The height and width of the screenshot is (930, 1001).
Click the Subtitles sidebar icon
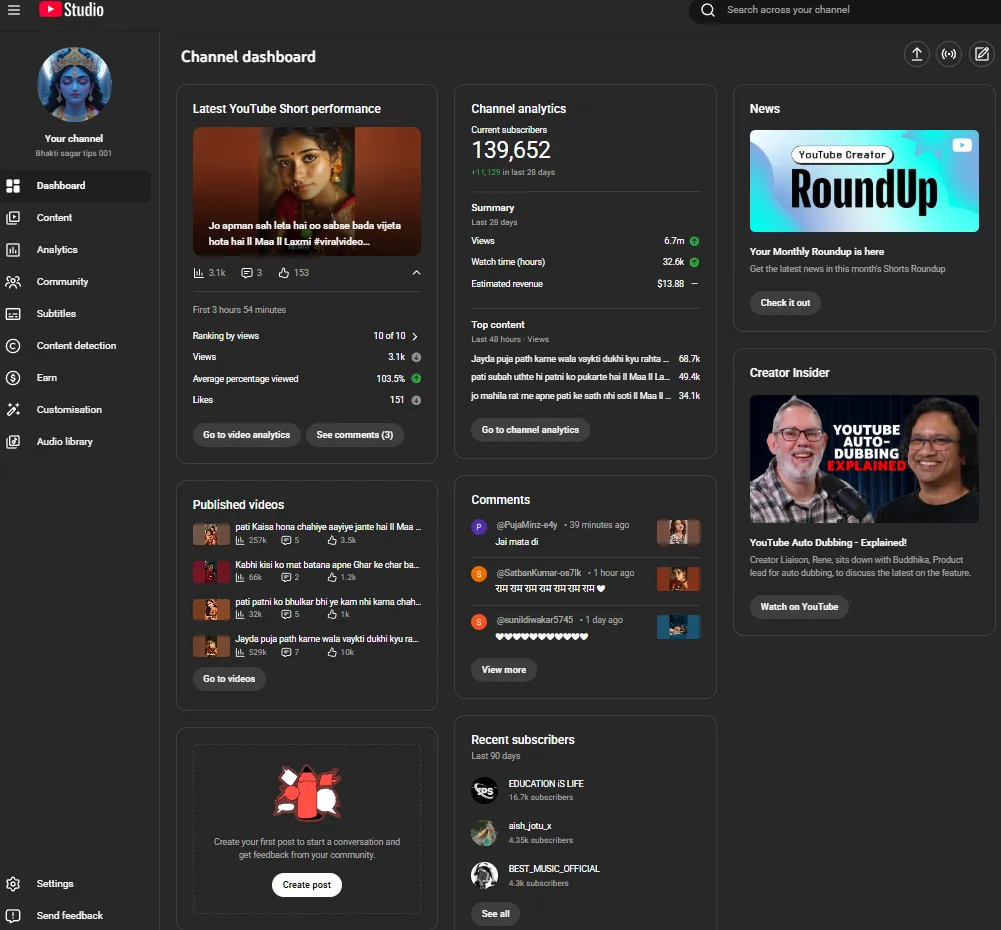[x=13, y=313]
